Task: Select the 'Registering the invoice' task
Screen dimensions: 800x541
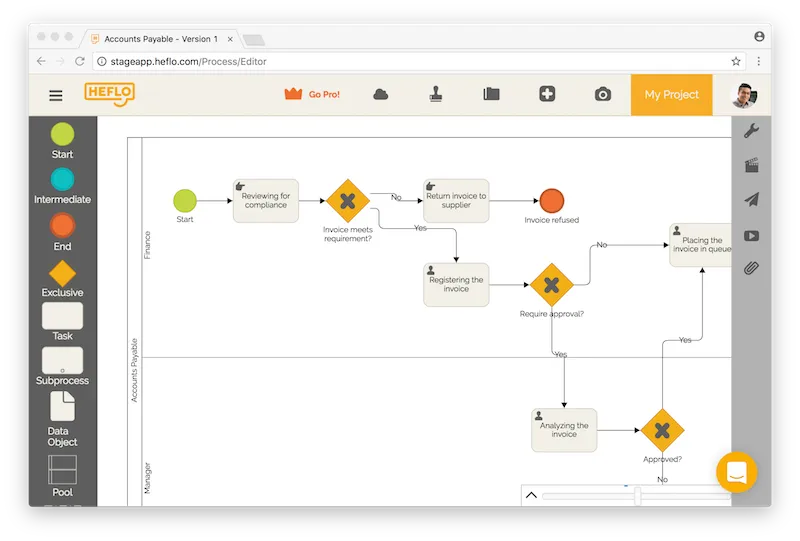Action: (x=456, y=285)
